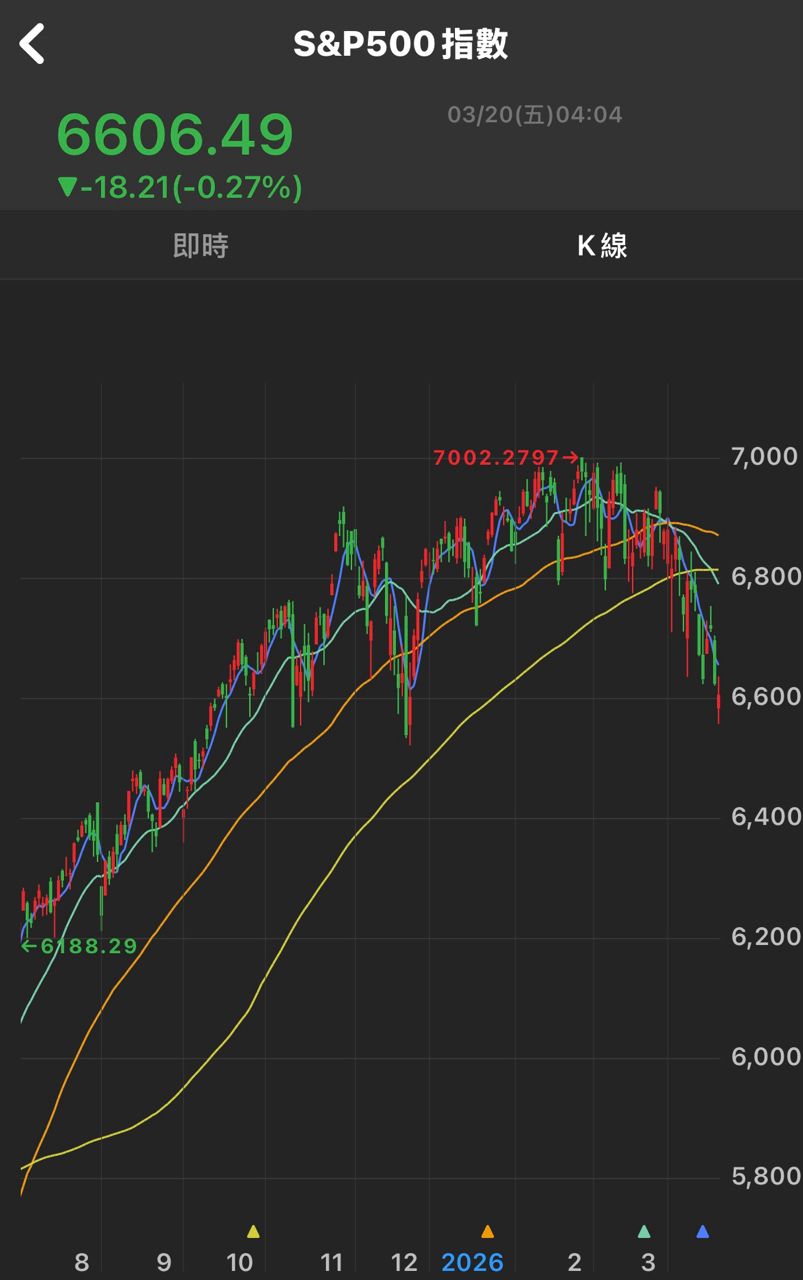Tap the orange triangle marker above 2026
This screenshot has height=1280, width=803.
coord(487,1231)
